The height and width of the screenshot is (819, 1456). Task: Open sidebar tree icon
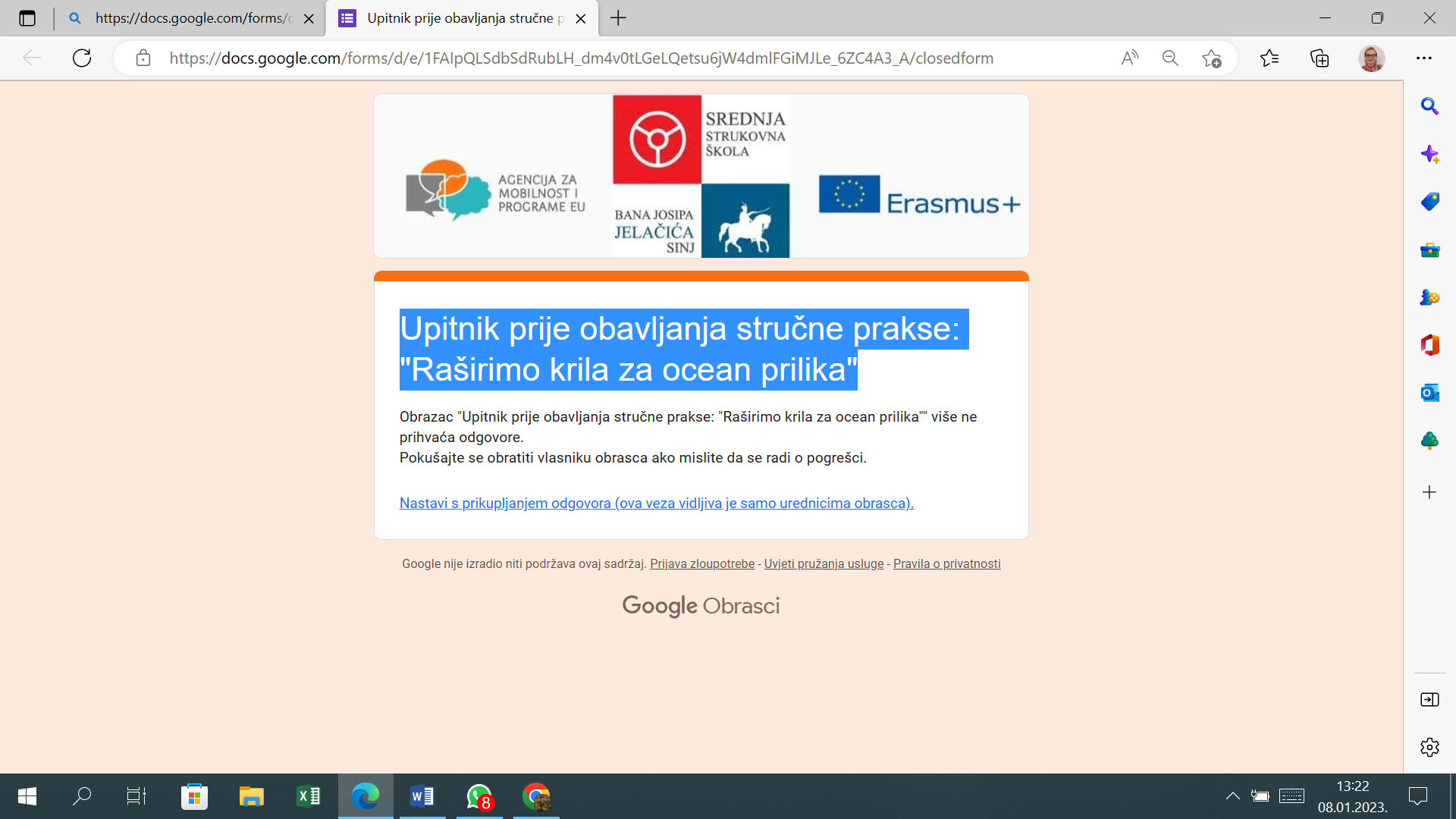tap(1429, 441)
